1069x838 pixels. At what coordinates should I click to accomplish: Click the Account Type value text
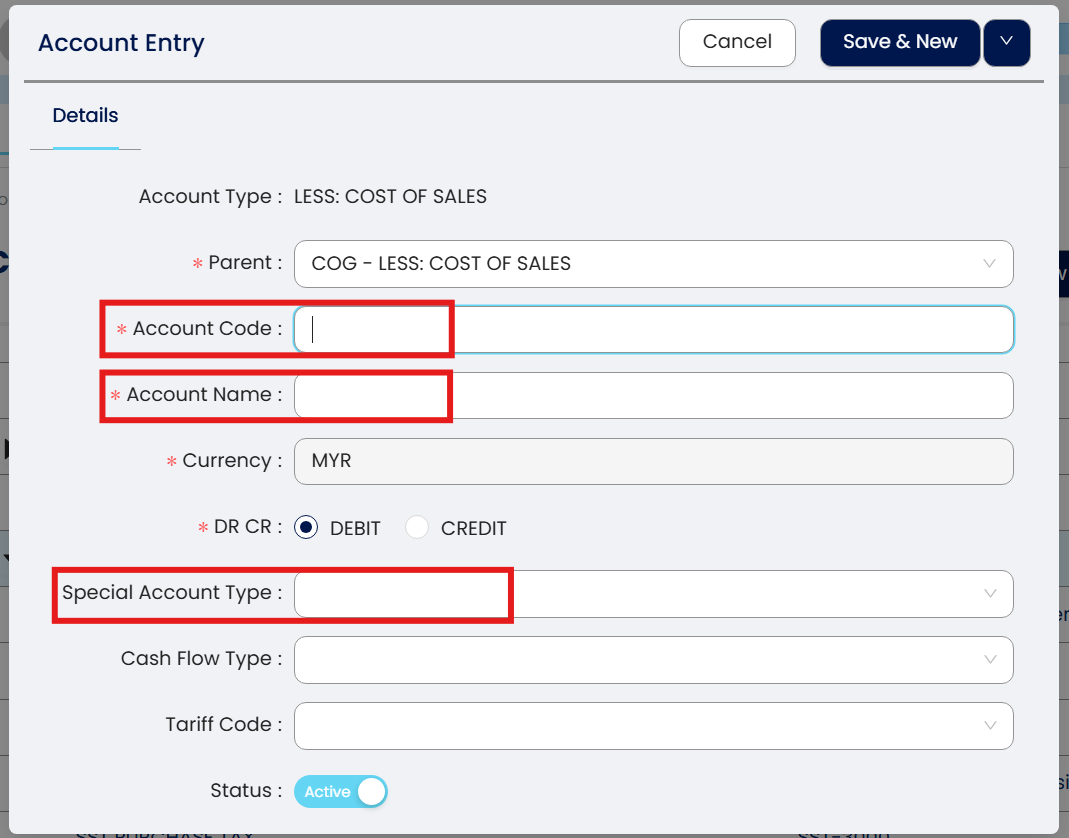click(x=390, y=197)
